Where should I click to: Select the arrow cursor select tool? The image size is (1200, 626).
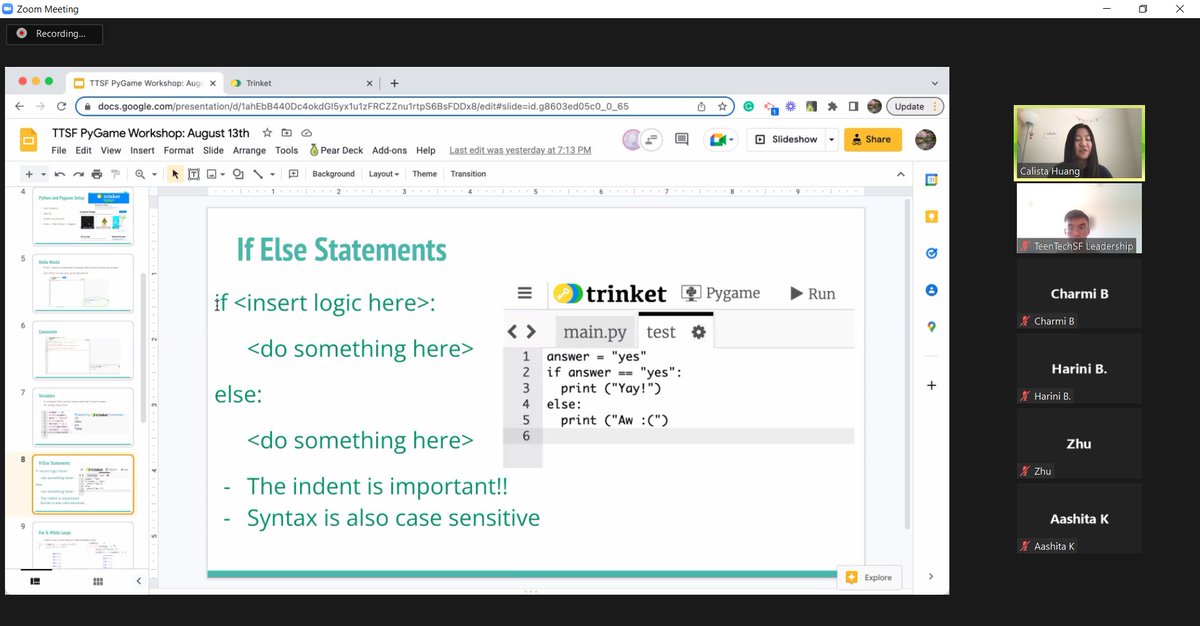176,174
